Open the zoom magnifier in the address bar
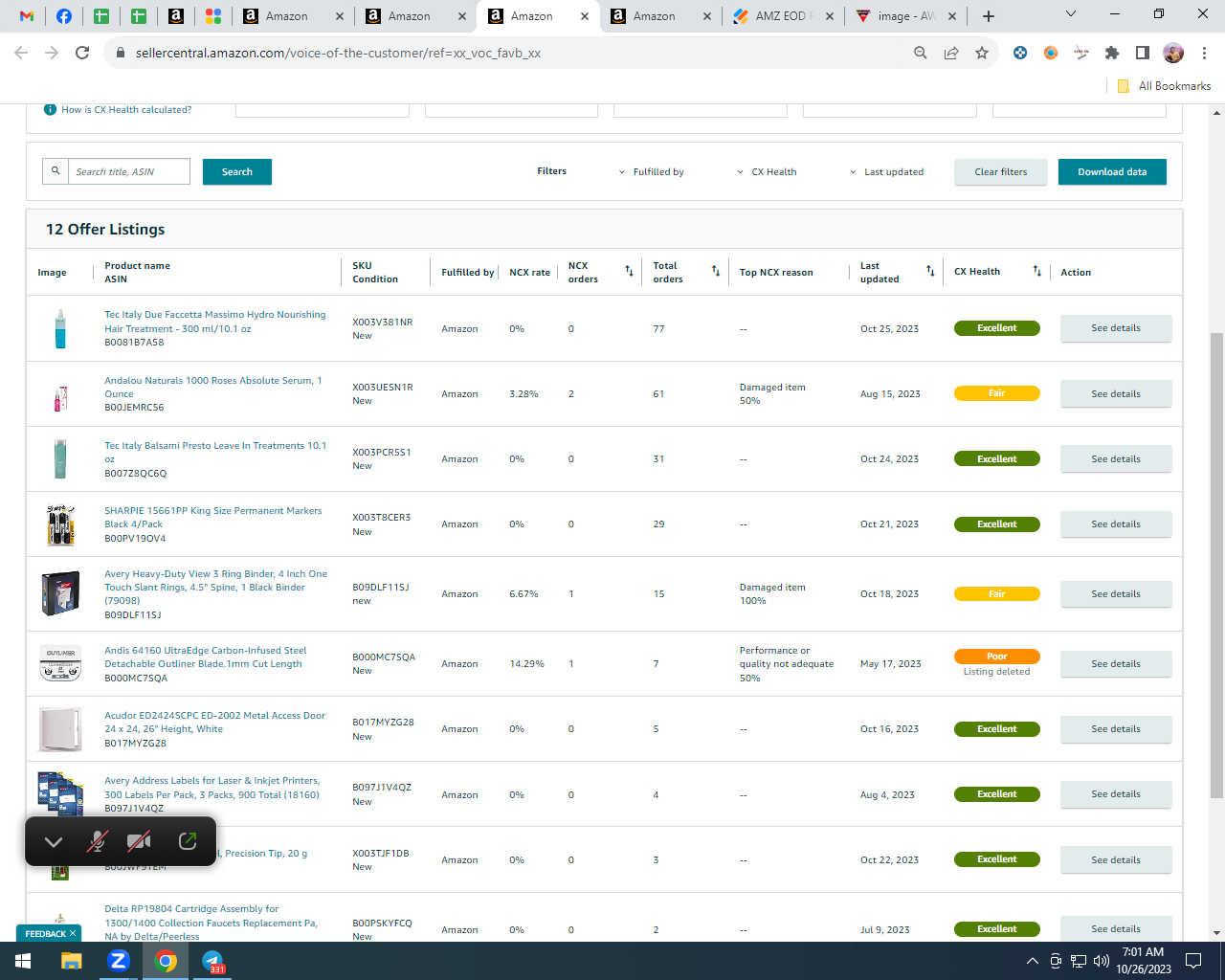Viewport: 1225px width, 980px height. point(921,53)
